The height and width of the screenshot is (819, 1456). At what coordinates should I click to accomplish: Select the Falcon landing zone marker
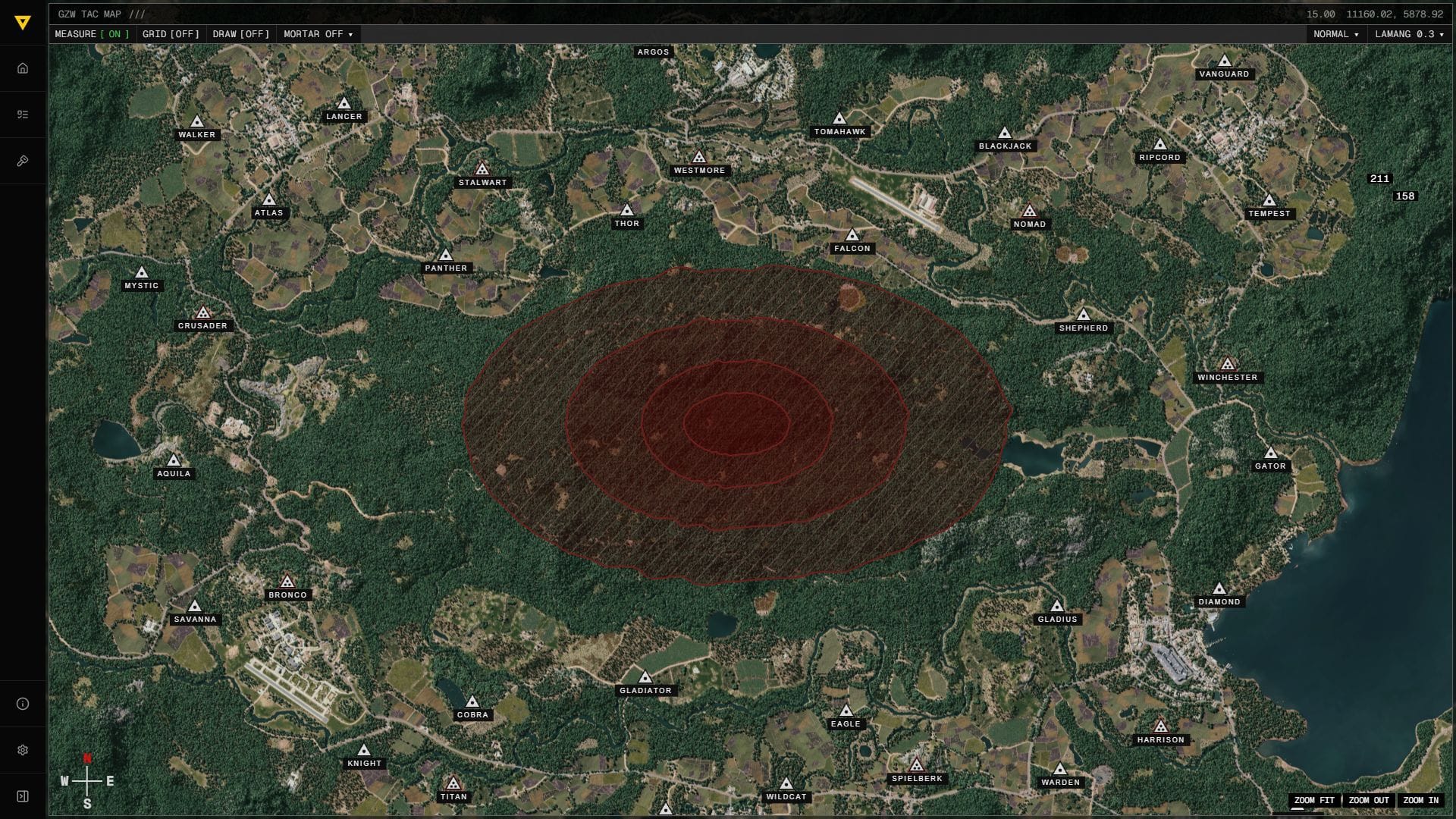(852, 236)
